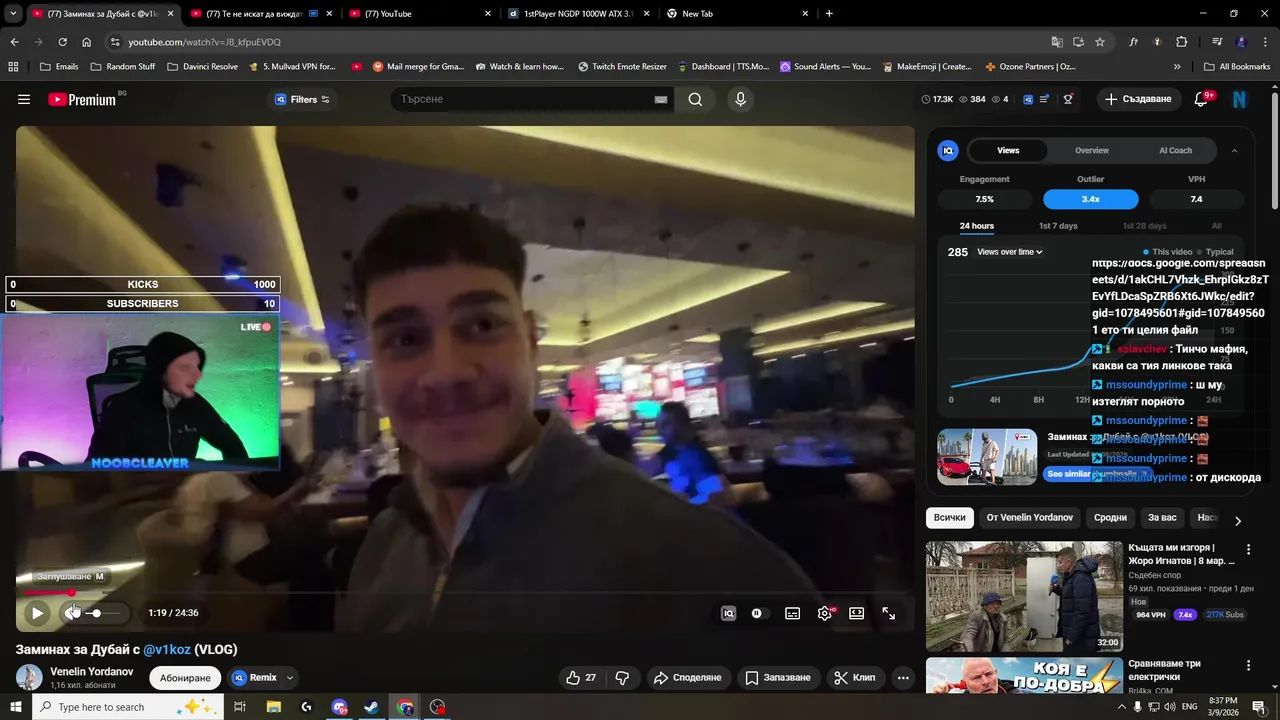The image size is (1280, 720).
Task: Open the Filters option beside the logo
Action: [x=302, y=99]
